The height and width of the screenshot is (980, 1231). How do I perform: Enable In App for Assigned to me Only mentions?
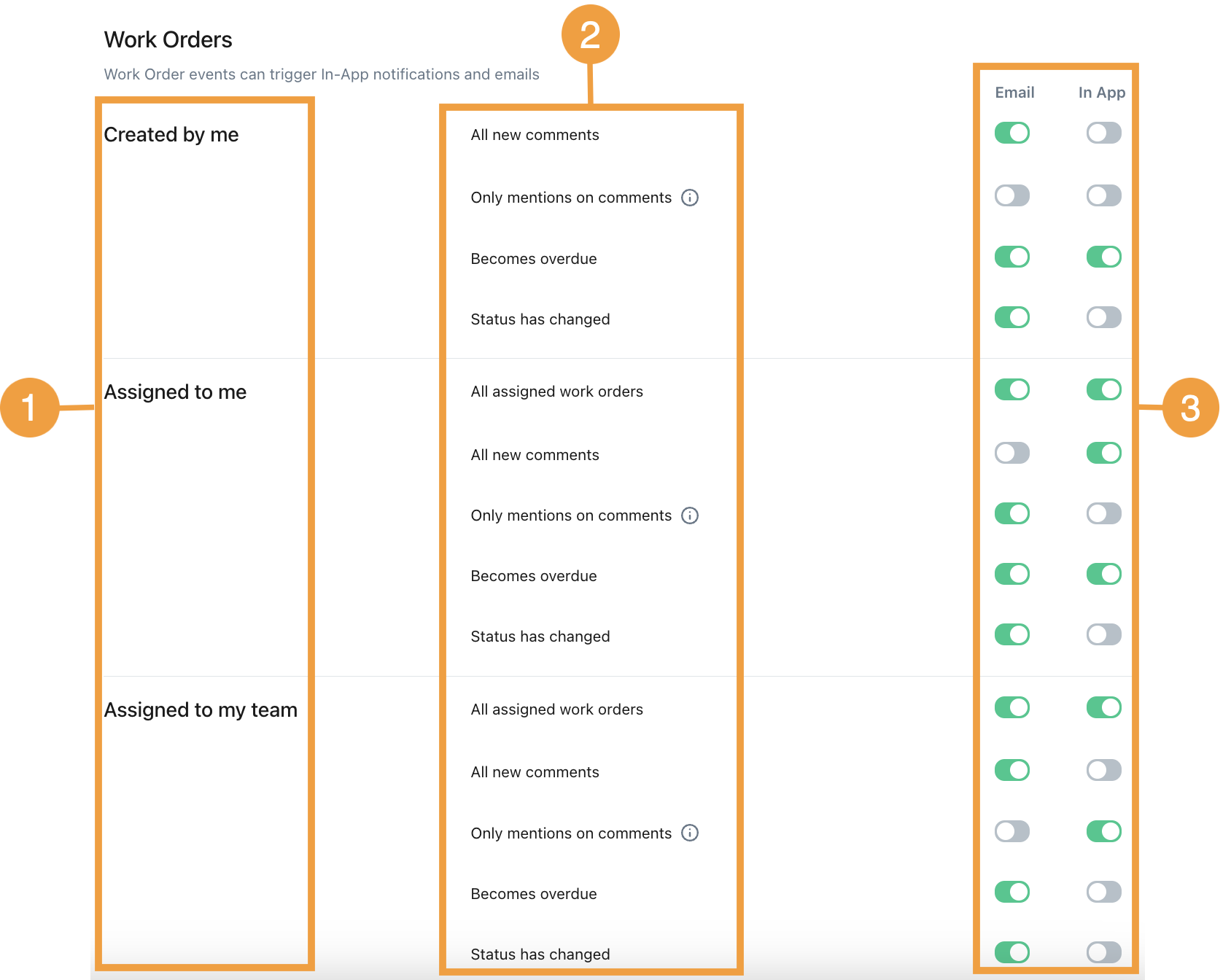[x=1104, y=513]
